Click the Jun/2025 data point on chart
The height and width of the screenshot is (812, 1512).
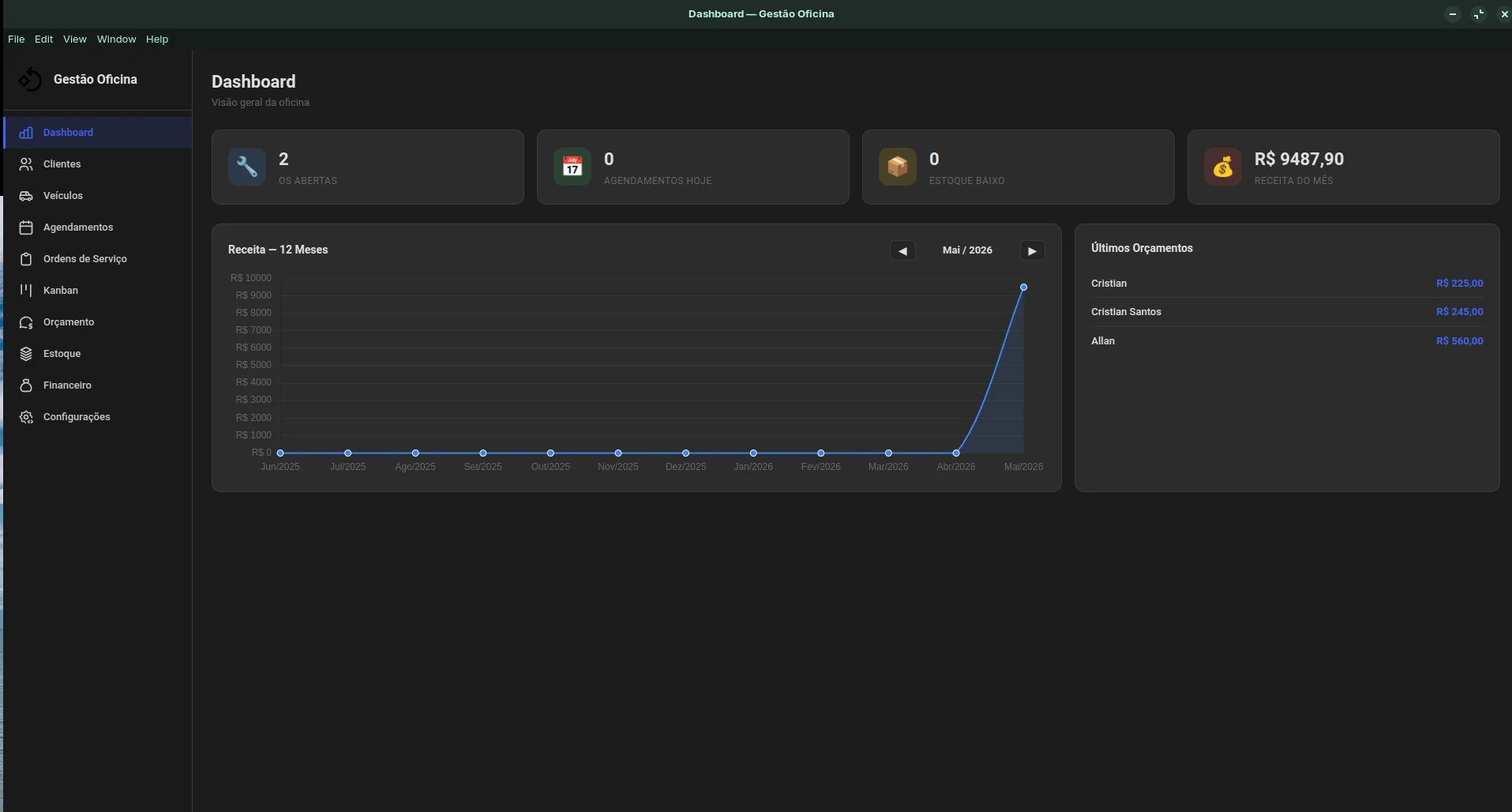(x=280, y=453)
